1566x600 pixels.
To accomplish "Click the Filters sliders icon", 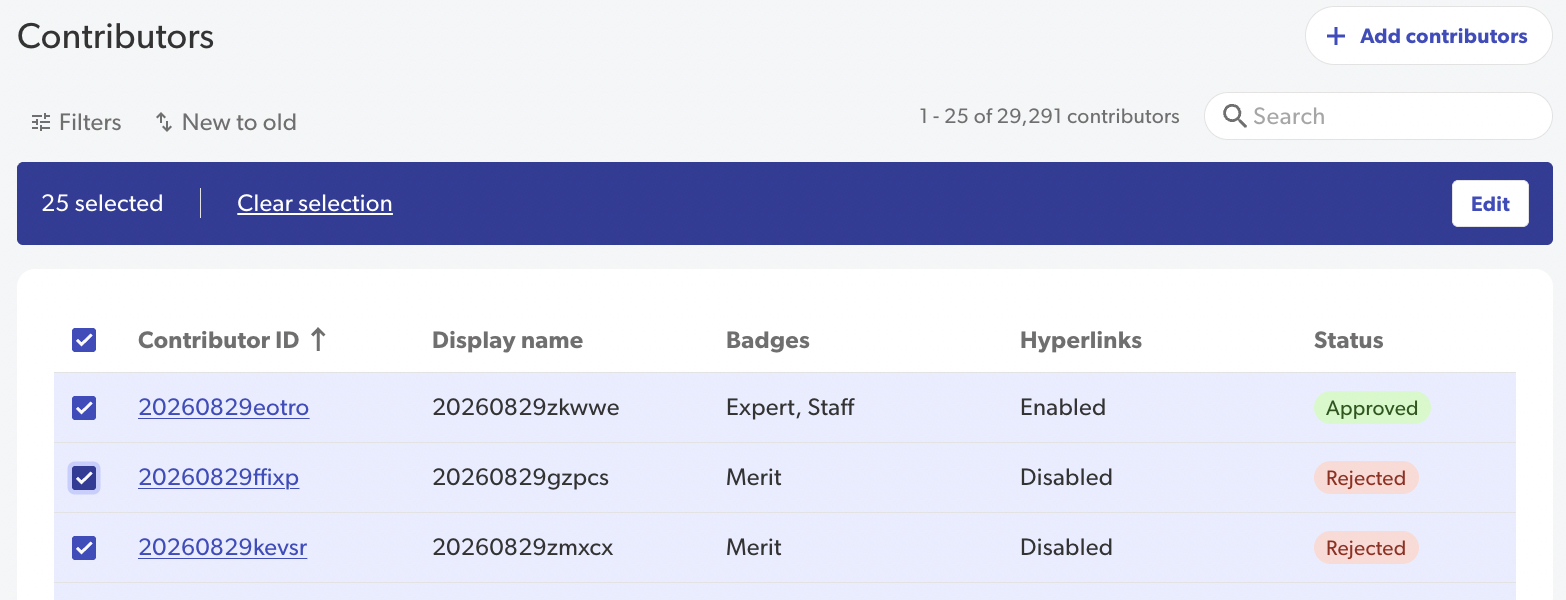I will [41, 122].
